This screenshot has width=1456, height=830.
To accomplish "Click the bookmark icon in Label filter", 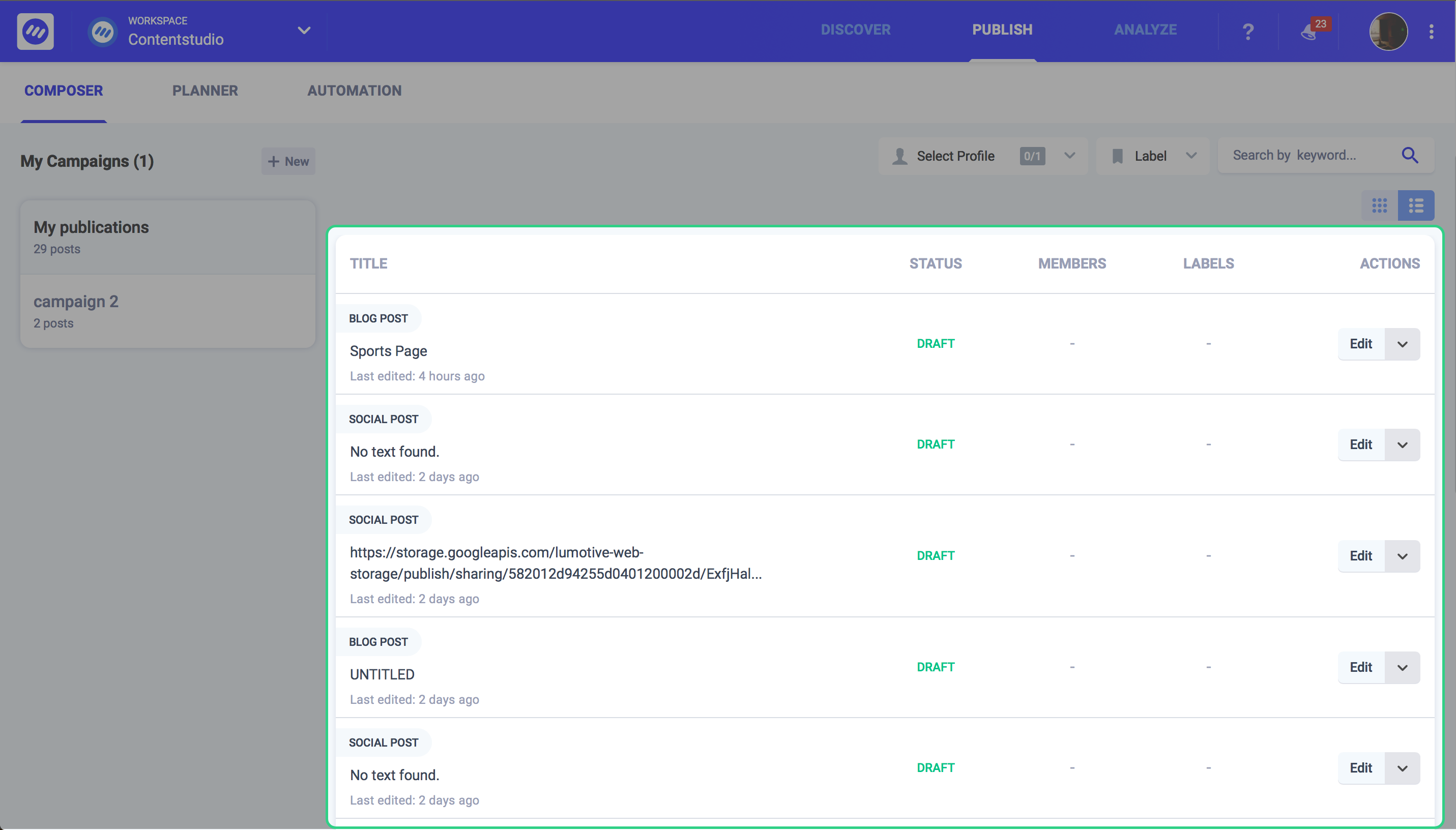I will [x=1117, y=156].
